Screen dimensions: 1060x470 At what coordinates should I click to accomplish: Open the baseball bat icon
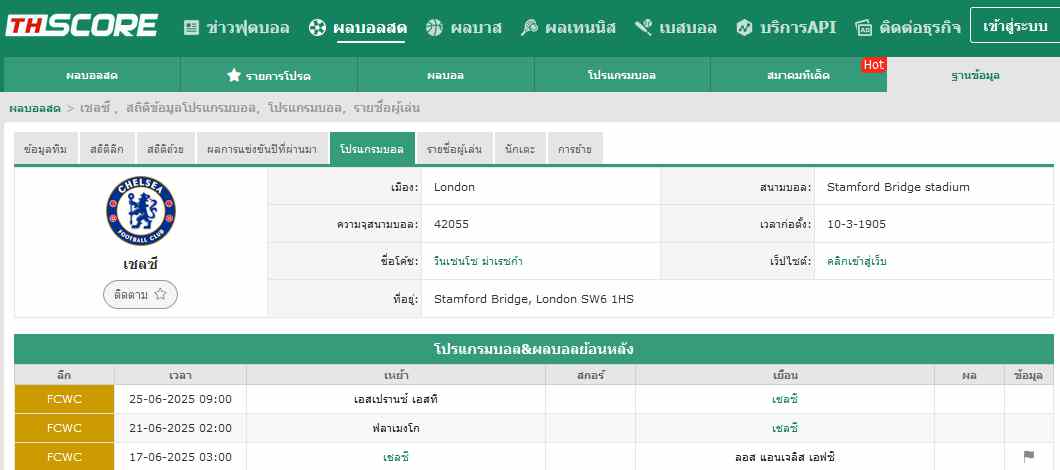(x=643, y=28)
